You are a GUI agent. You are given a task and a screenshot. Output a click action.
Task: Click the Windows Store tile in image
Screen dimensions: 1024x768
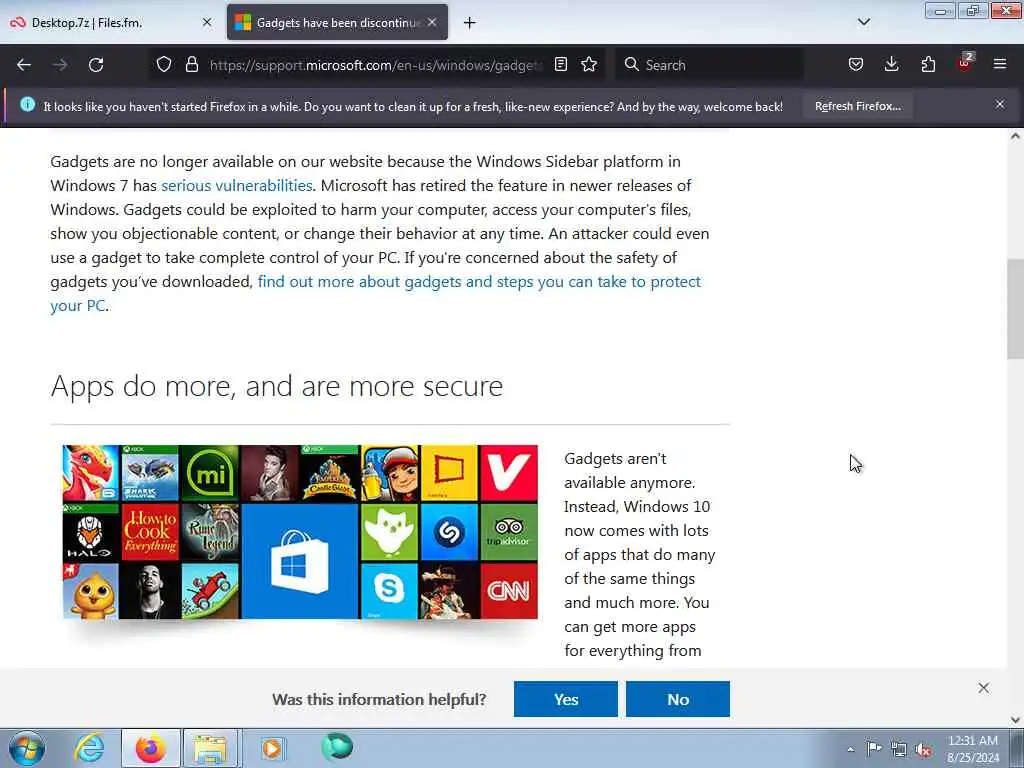tap(300, 562)
